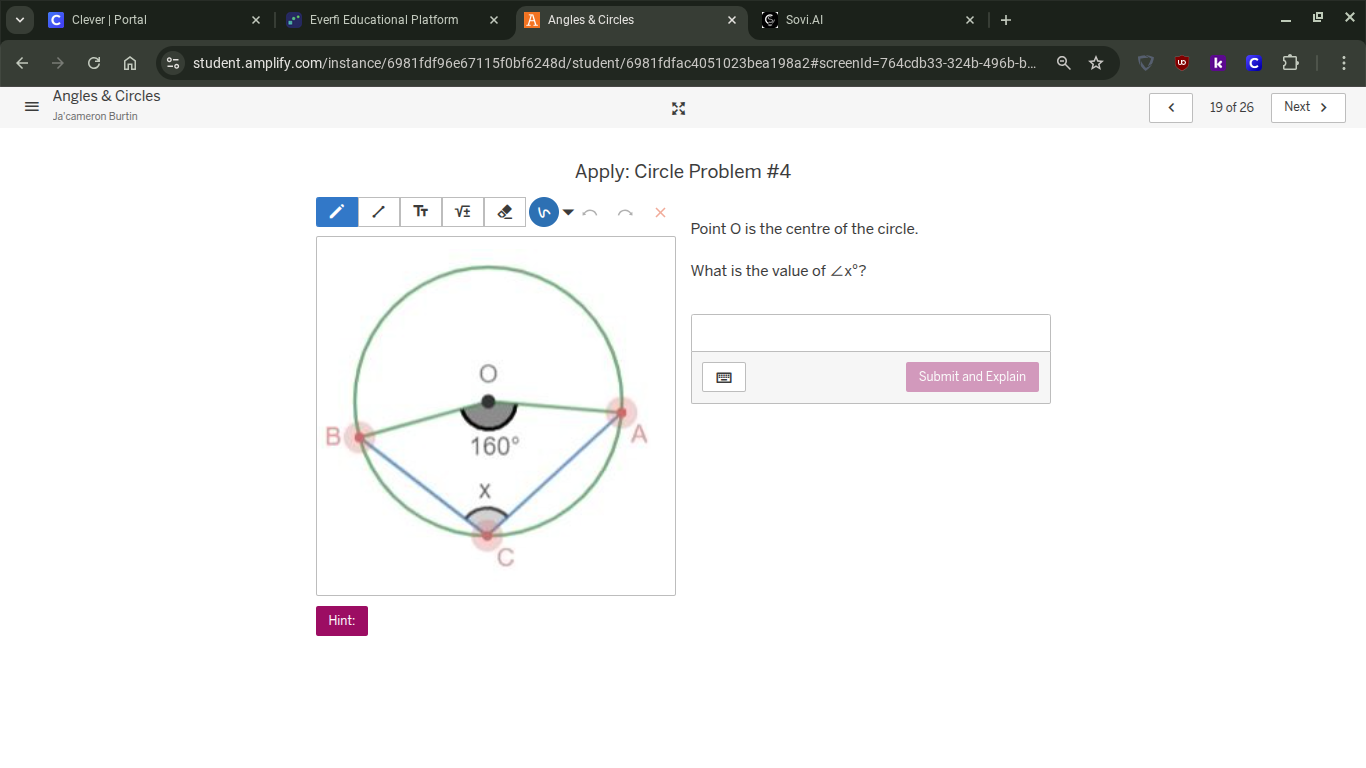Viewport: 1366px width, 768px height.
Task: Open the equation editor tool
Action: 462,211
